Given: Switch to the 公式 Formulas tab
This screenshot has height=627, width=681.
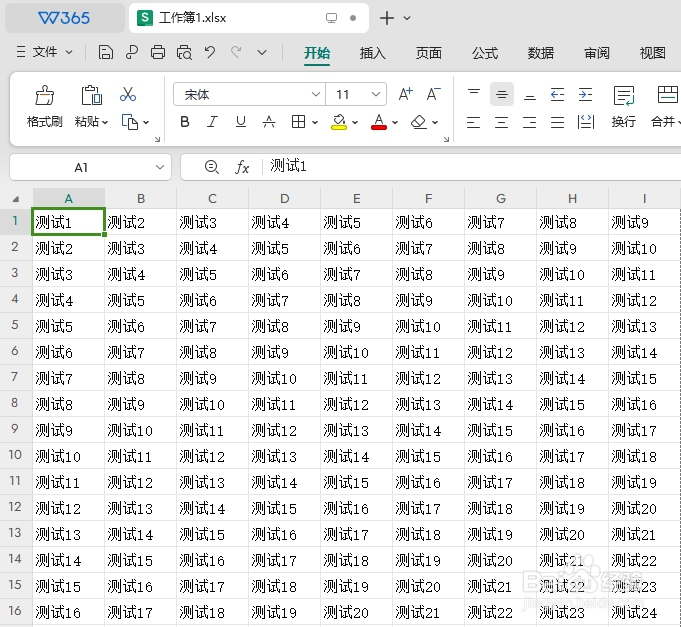Looking at the screenshot, I should (x=485, y=53).
